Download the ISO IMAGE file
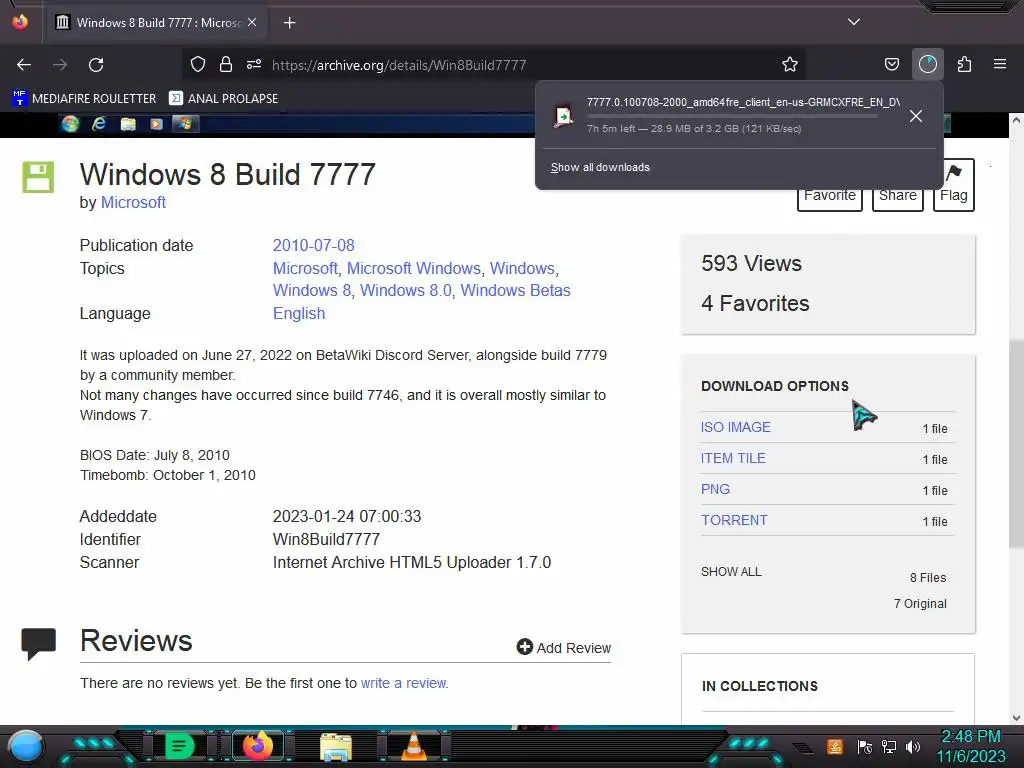This screenshot has height=768, width=1024. (735, 427)
